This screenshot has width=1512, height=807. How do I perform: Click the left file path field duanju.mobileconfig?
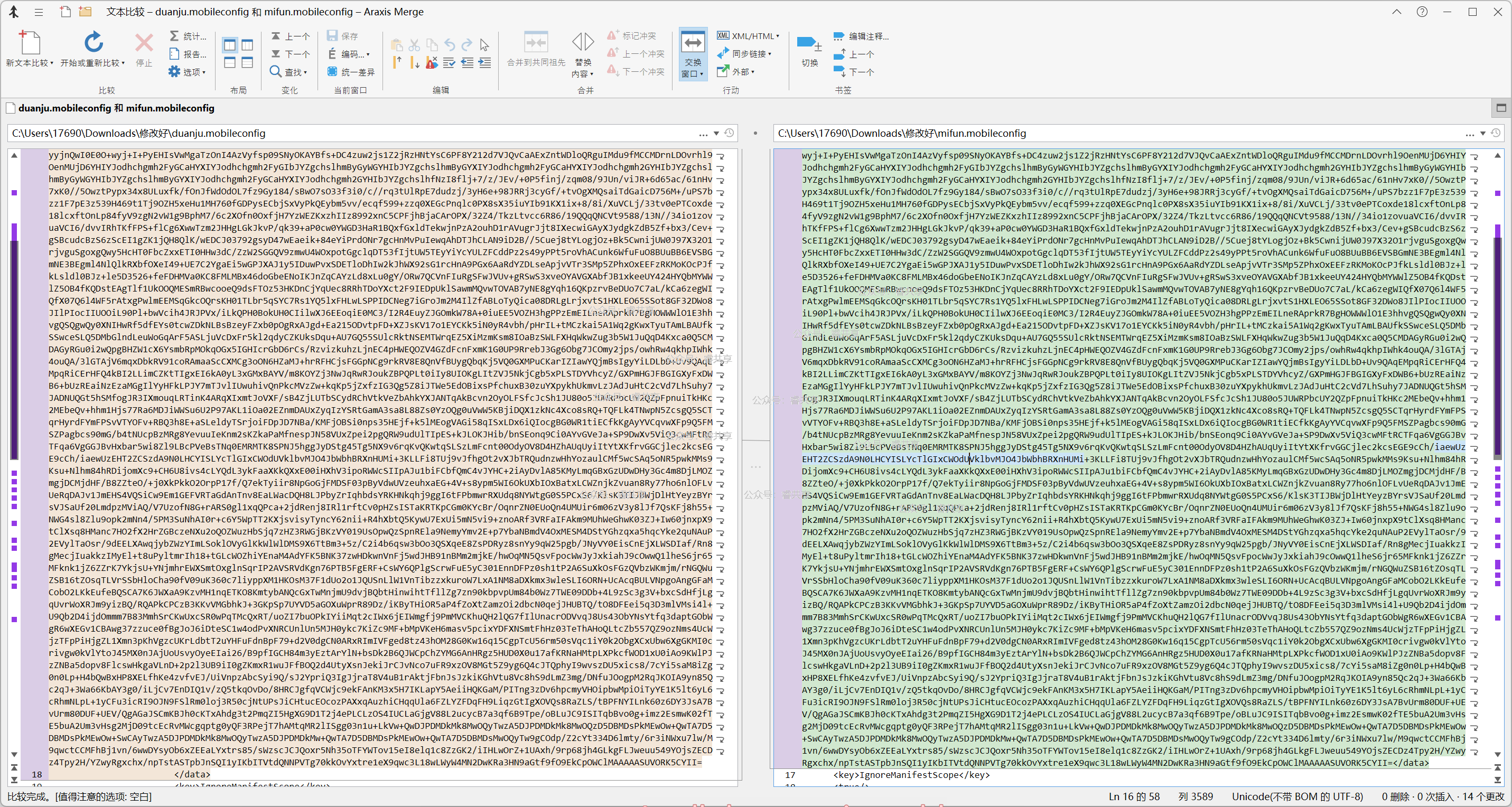[x=352, y=133]
